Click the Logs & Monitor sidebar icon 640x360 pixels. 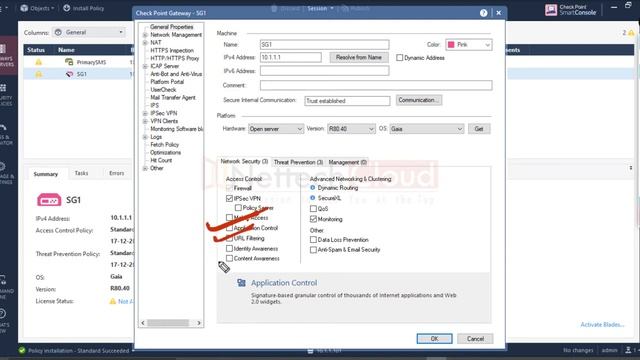point(3,127)
